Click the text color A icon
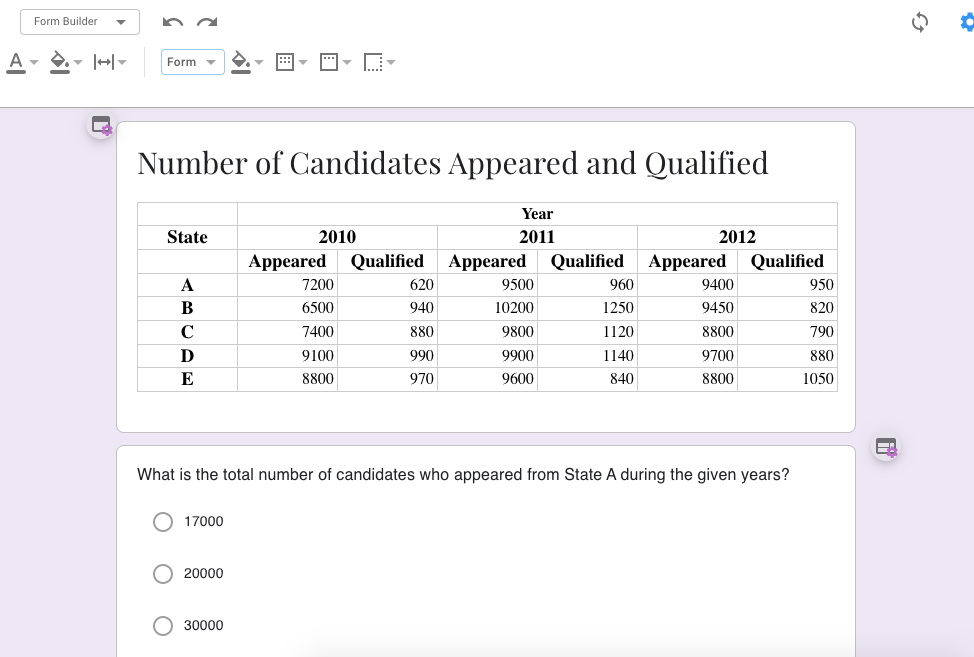This screenshot has height=657, width=974. click(16, 62)
